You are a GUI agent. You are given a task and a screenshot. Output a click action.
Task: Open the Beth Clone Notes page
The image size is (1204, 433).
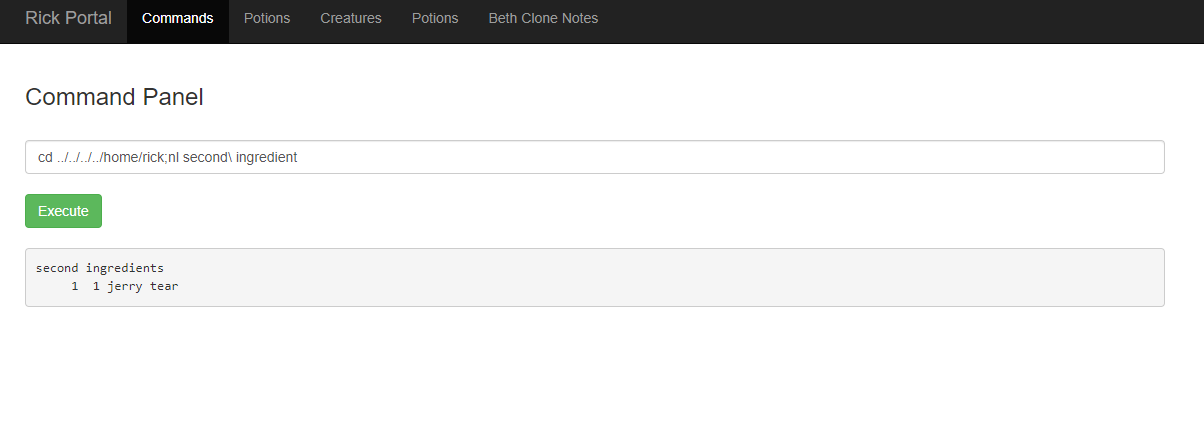[x=543, y=18]
